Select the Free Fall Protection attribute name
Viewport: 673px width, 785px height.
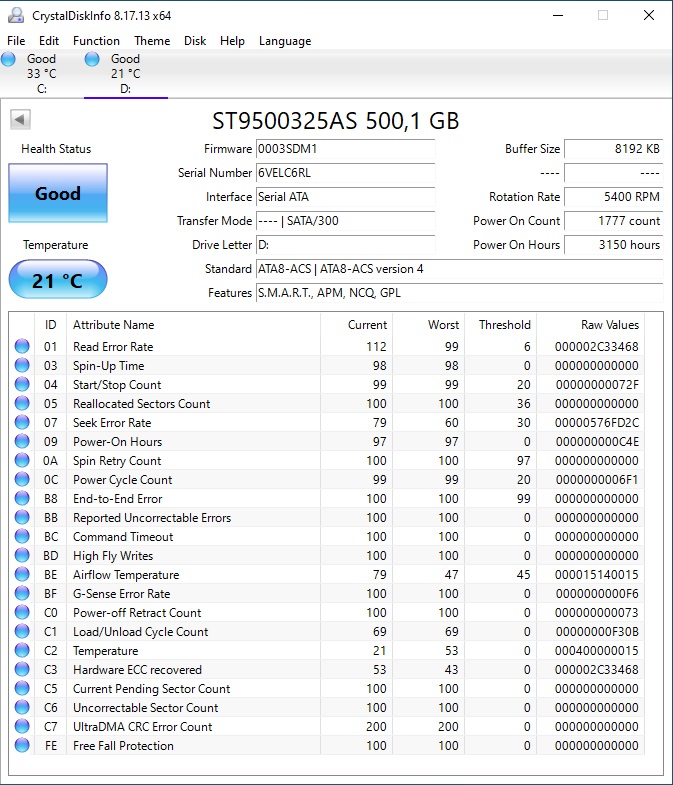click(x=123, y=746)
